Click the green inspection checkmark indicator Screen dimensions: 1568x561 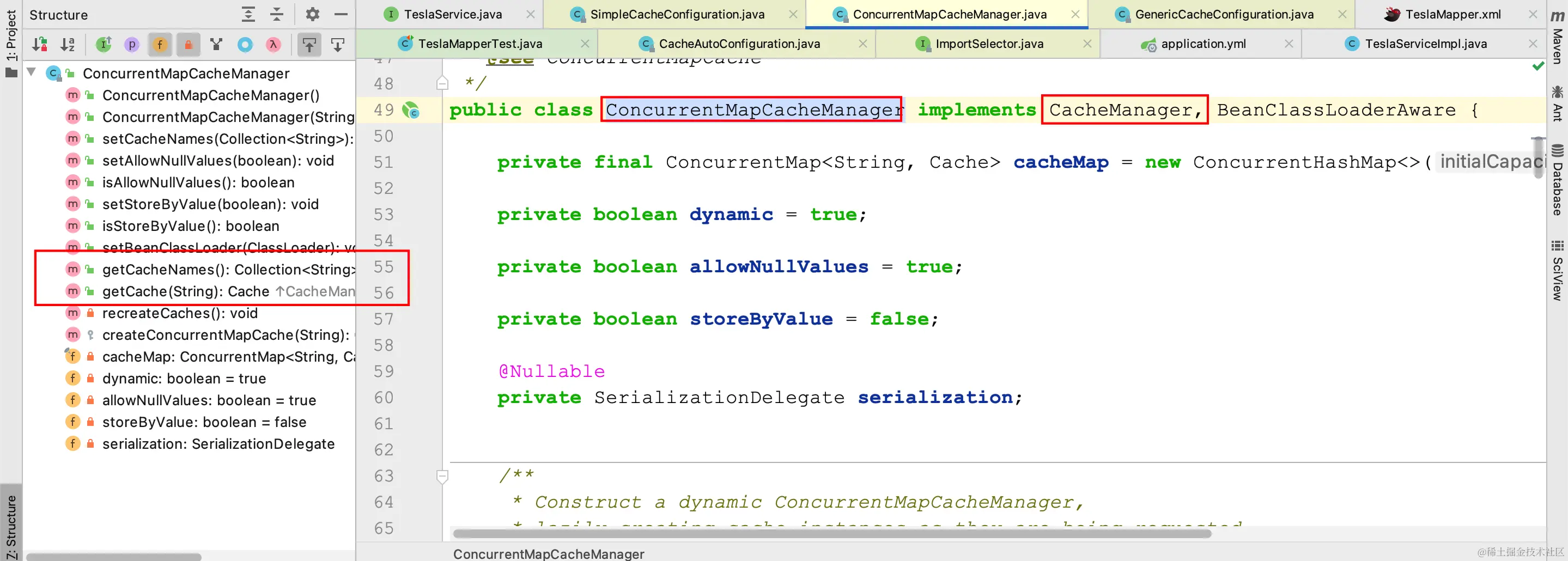click(x=1538, y=66)
